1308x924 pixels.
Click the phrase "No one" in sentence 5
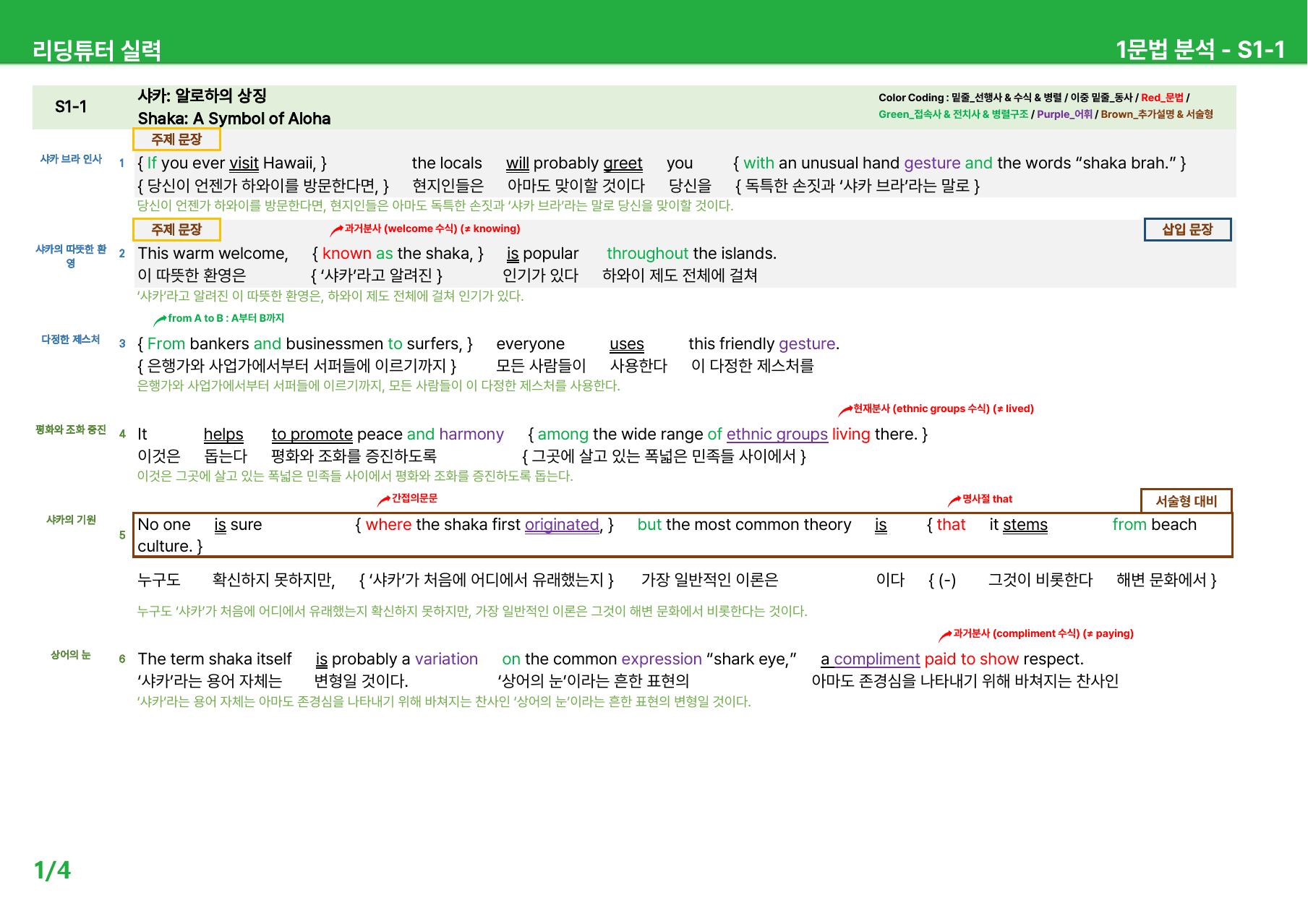coord(164,525)
